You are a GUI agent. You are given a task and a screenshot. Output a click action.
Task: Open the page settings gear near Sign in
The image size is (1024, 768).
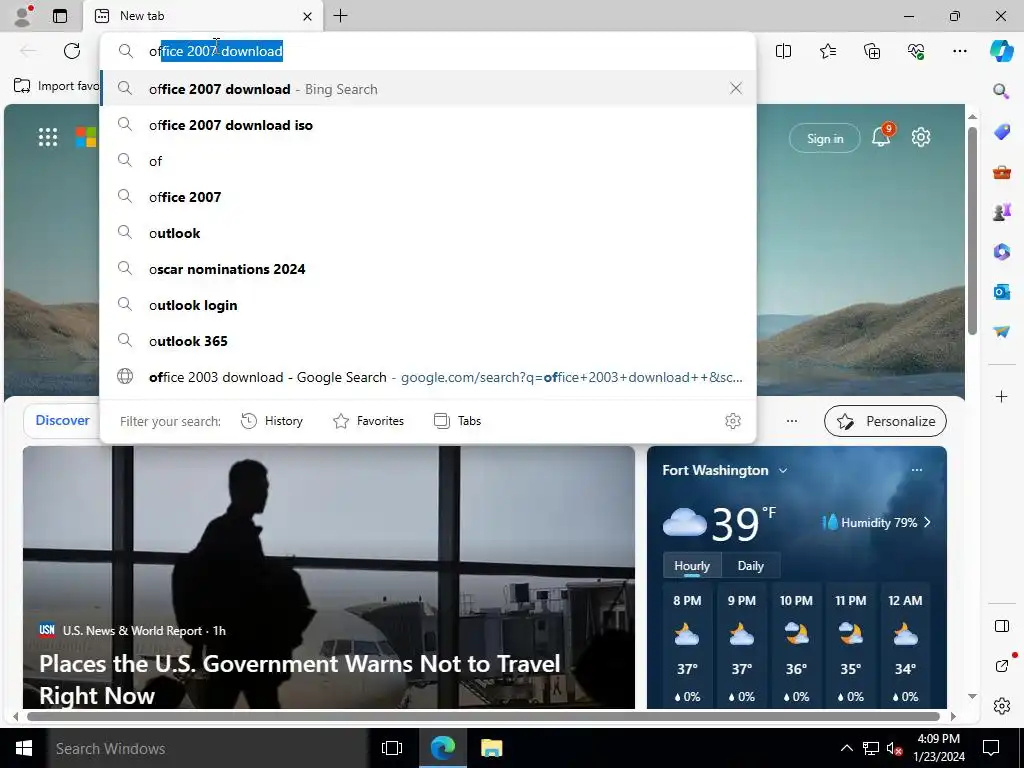pos(921,137)
